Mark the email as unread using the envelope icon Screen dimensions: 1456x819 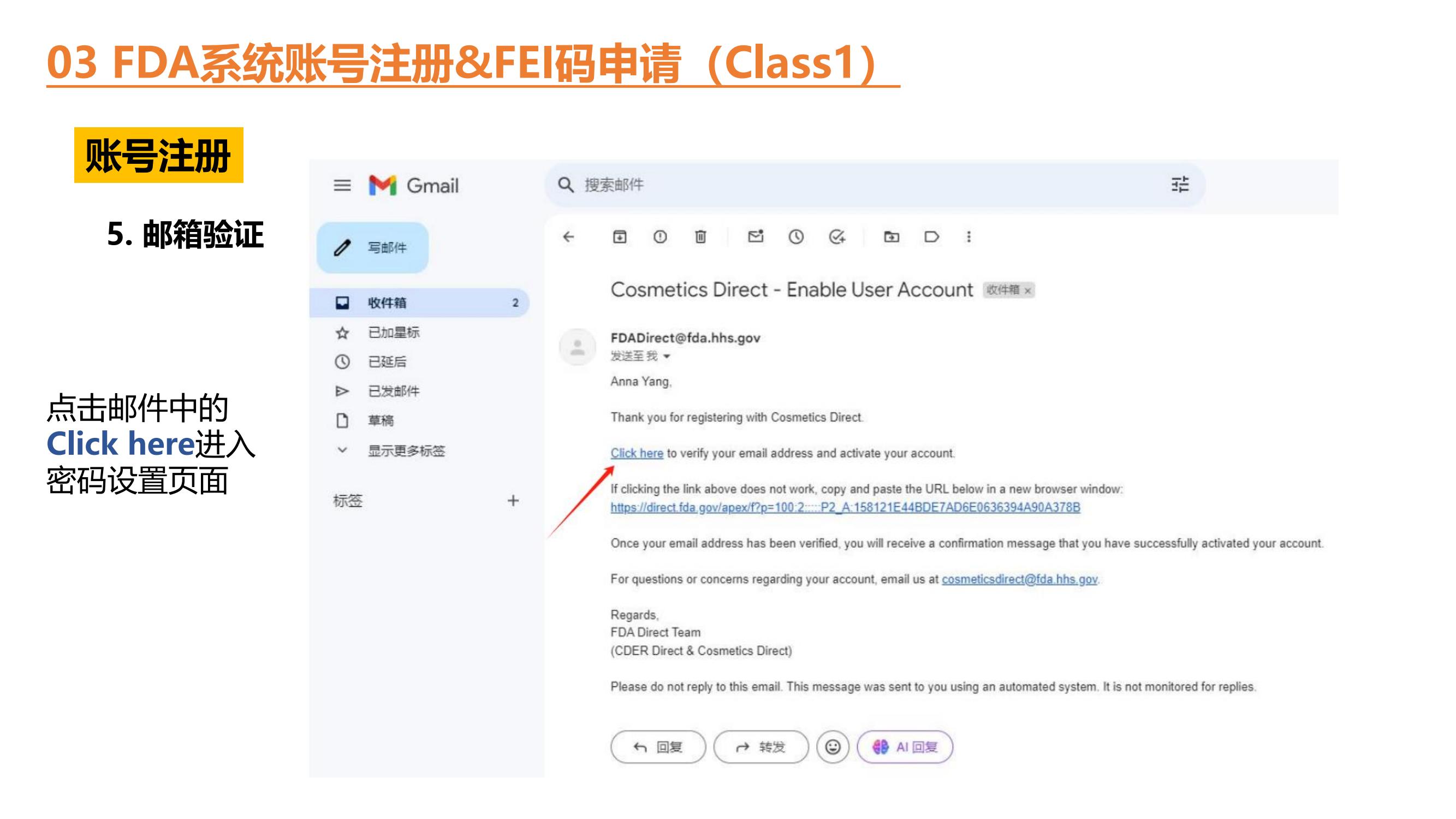756,237
